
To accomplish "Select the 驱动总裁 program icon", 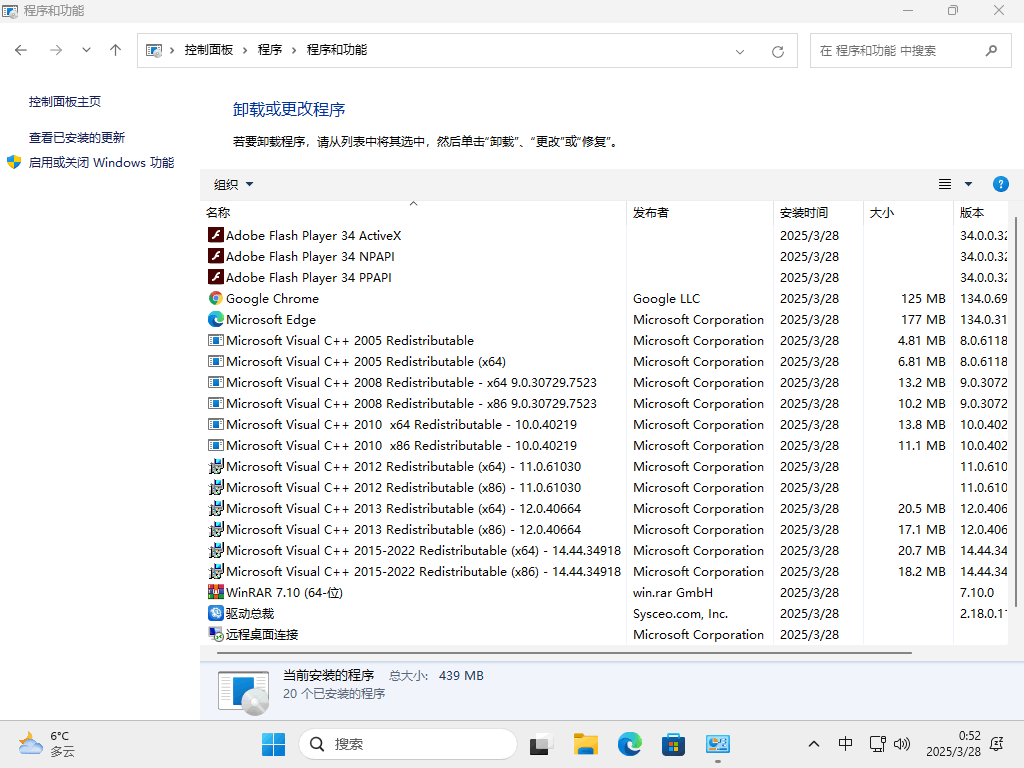I will pos(216,613).
